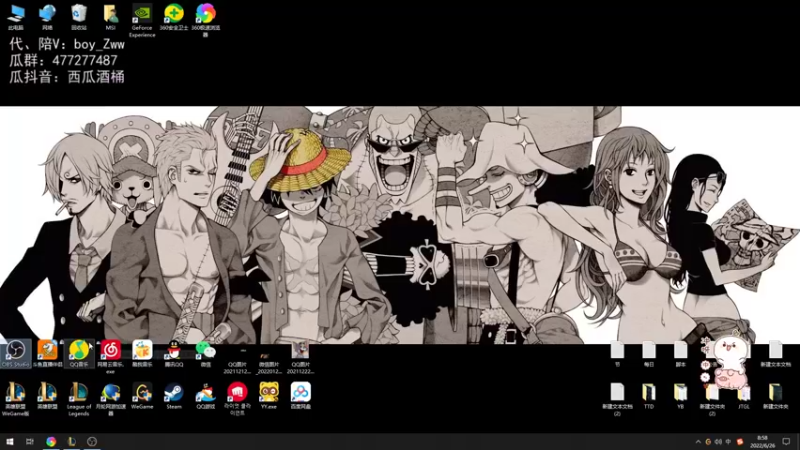
Task: Open the game network accelerator shortcut
Action: [x=111, y=399]
